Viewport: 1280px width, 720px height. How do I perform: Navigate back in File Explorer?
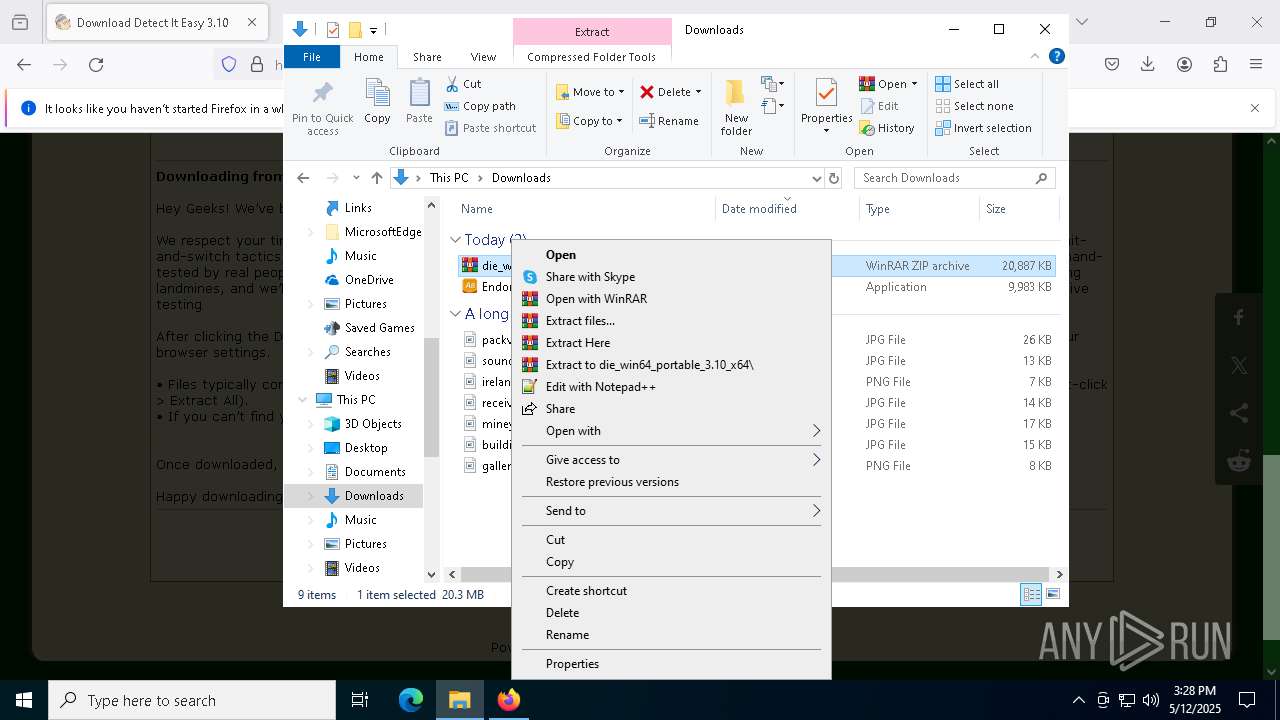tap(303, 178)
